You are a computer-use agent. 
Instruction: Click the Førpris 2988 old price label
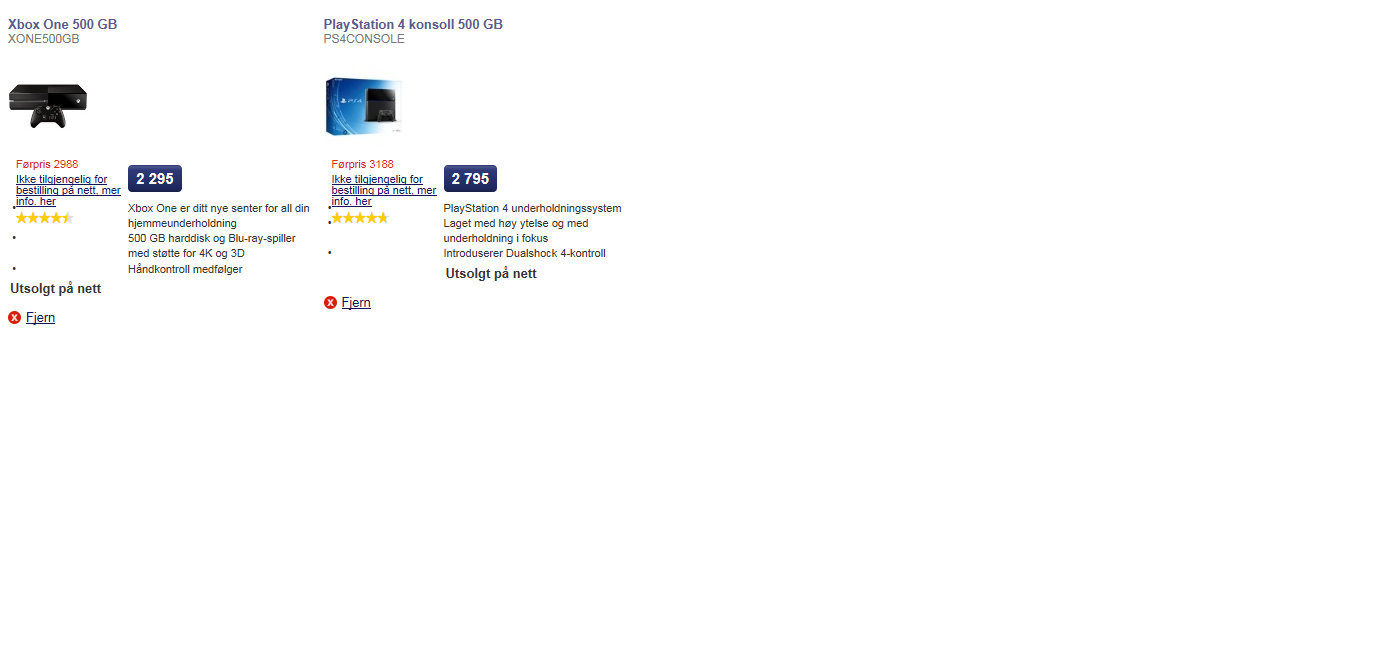pos(47,164)
